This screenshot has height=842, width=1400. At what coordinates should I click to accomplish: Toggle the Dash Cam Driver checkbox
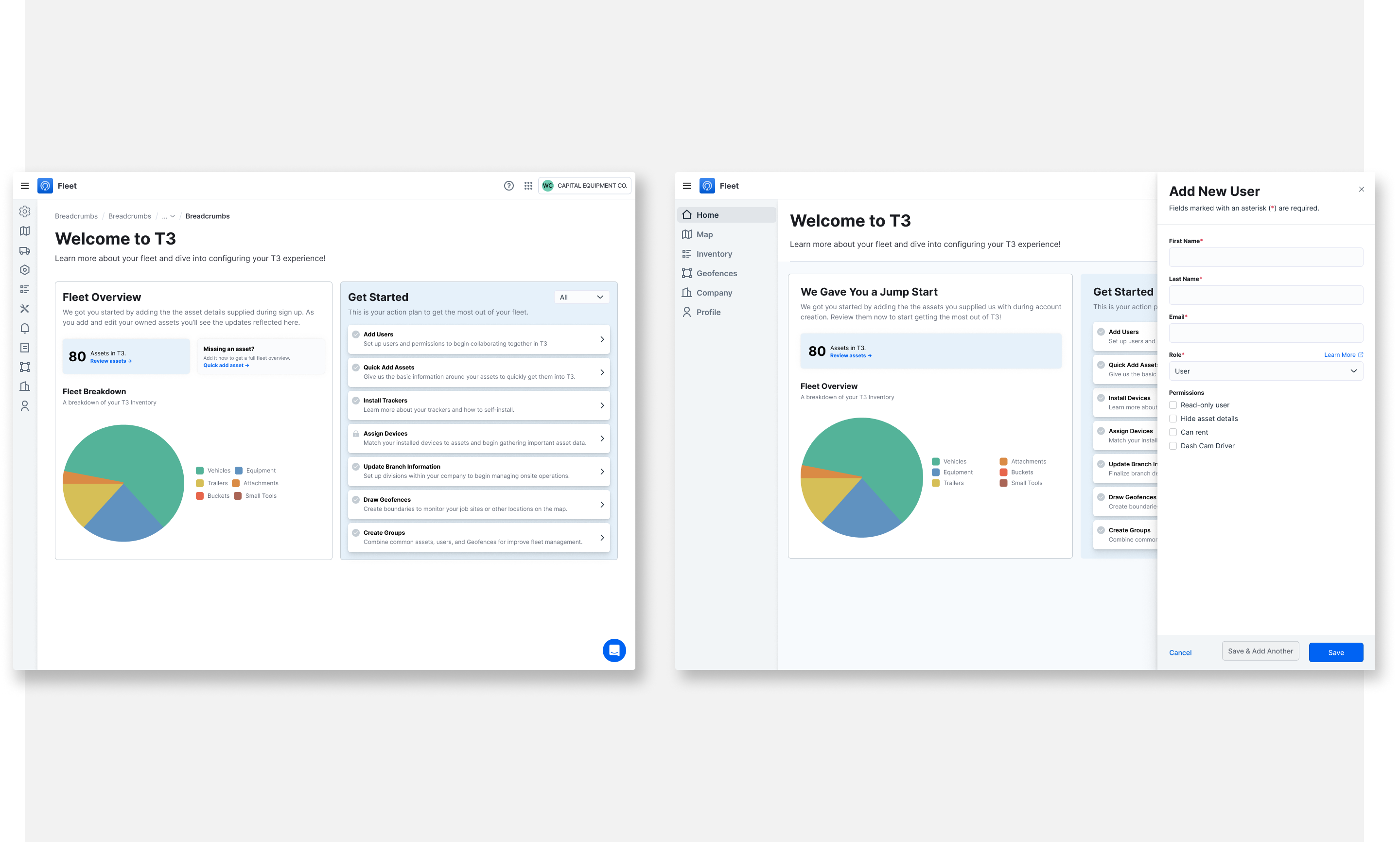[1172, 446]
